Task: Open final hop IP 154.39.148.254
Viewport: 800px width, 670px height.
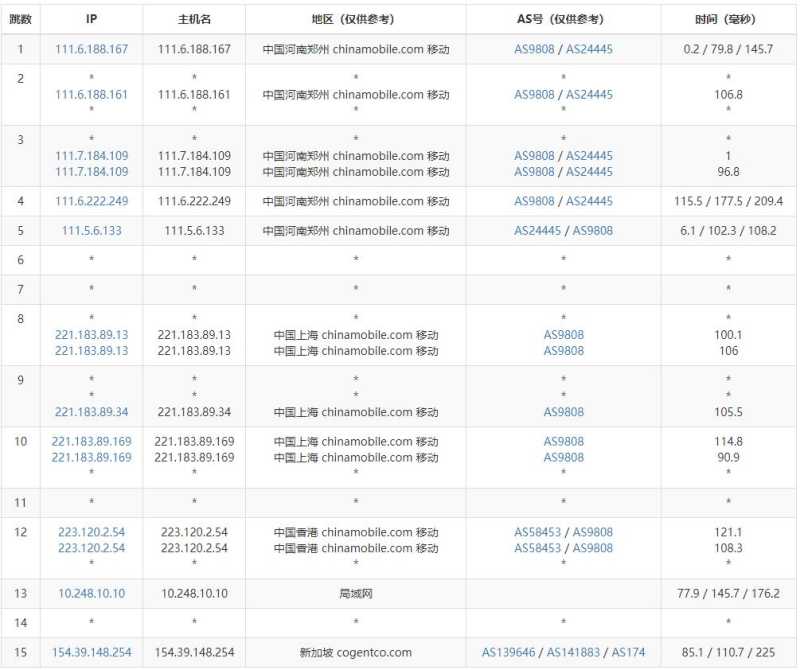Action: (x=91, y=652)
